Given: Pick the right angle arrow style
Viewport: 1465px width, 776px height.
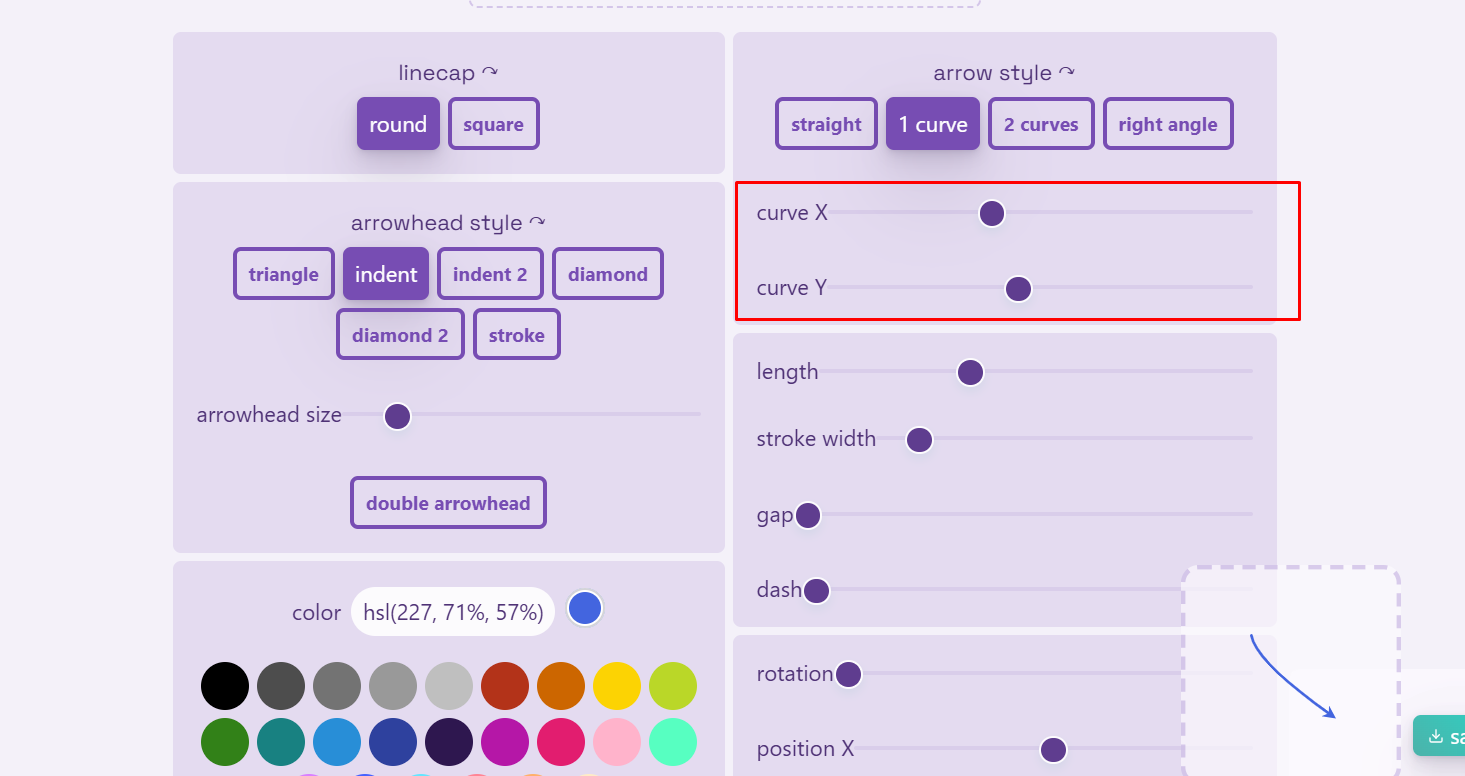Looking at the screenshot, I should tap(1167, 124).
